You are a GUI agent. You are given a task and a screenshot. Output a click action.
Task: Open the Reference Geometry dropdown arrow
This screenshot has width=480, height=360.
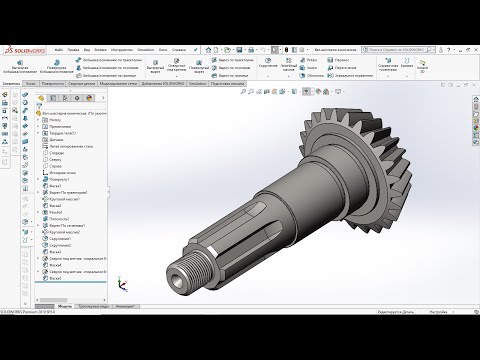[388, 76]
